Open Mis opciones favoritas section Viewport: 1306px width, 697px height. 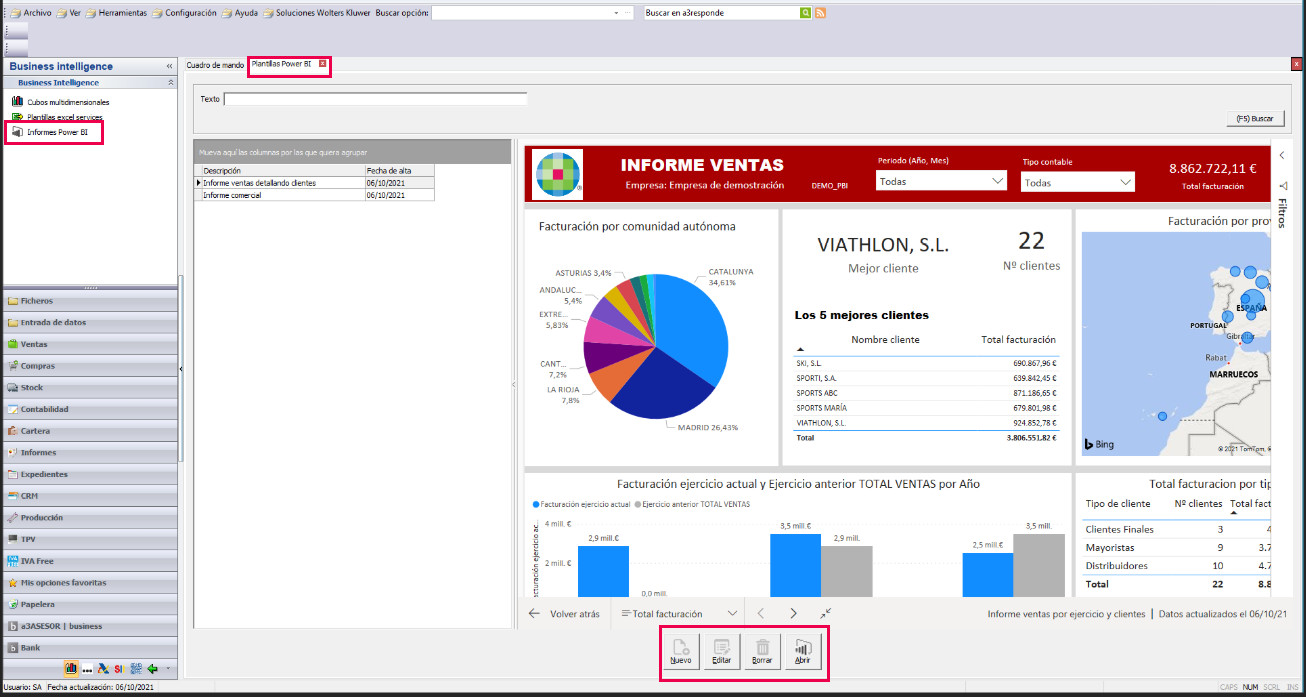click(90, 582)
